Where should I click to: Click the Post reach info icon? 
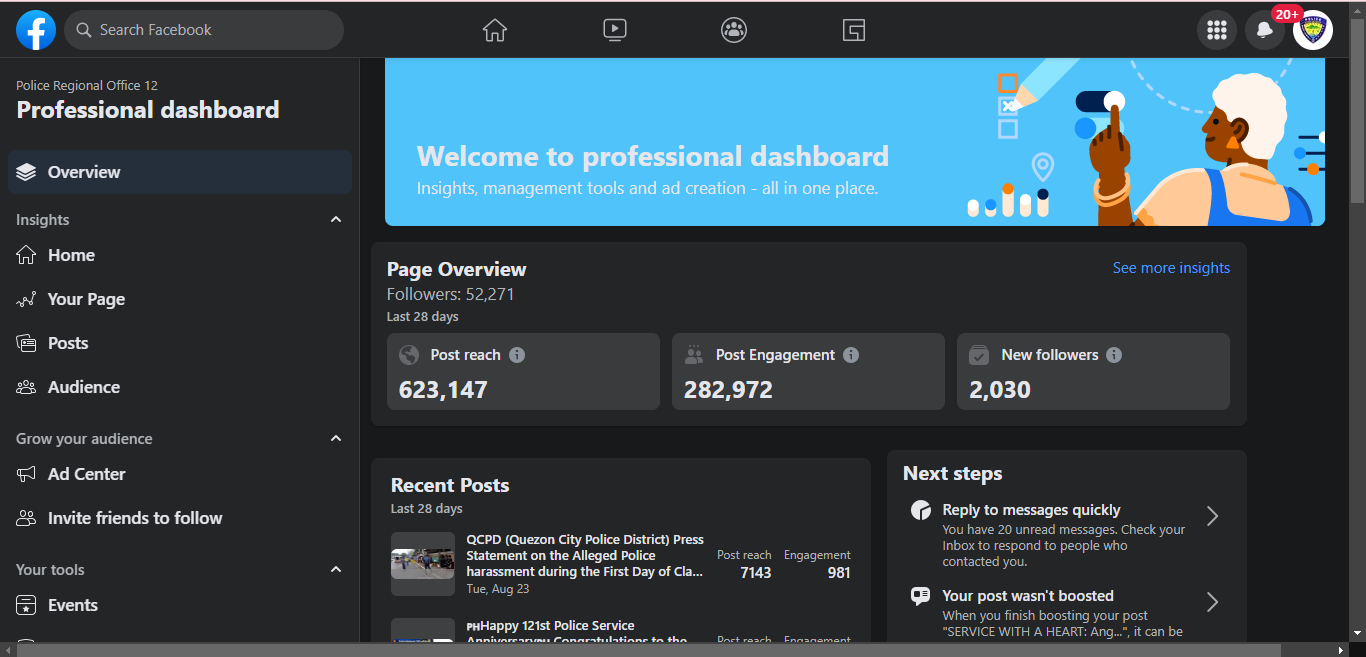(x=517, y=355)
